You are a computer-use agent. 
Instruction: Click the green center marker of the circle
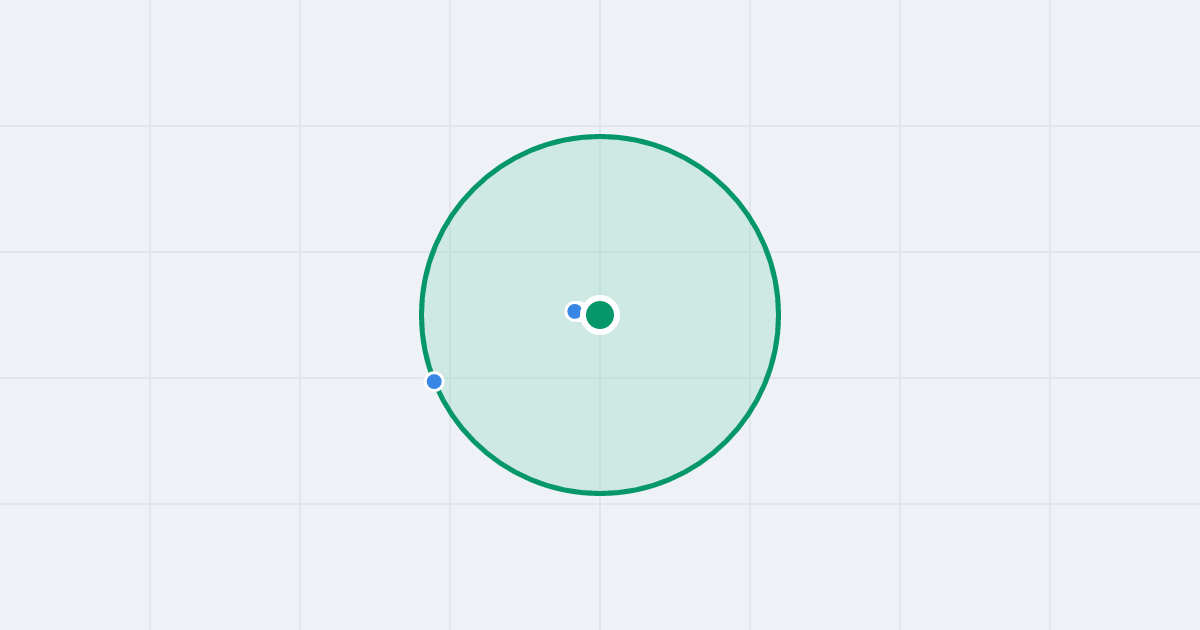click(600, 315)
